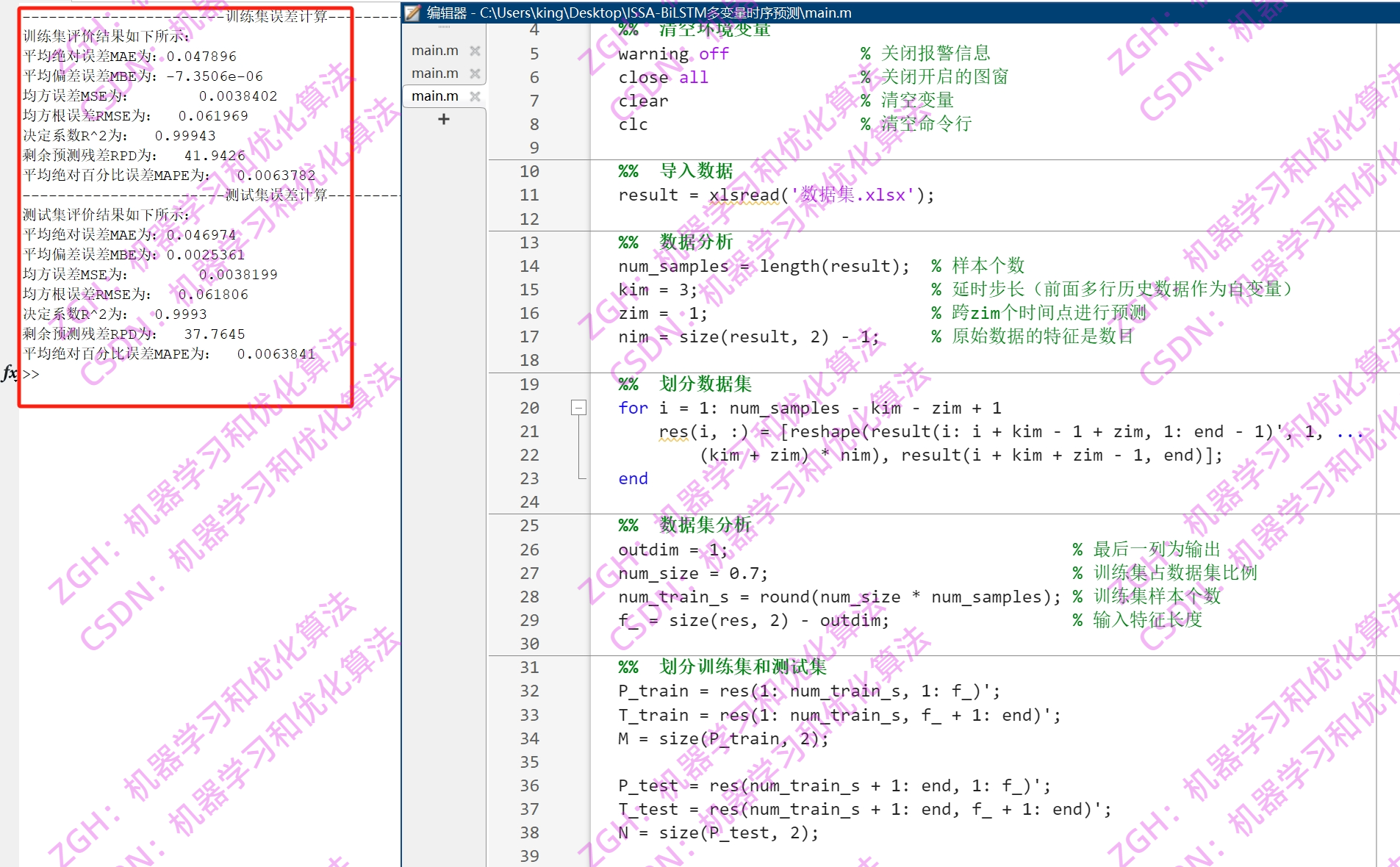1400x867 pixels.
Task: Switch to the topmost main.m tab
Action: (x=435, y=51)
